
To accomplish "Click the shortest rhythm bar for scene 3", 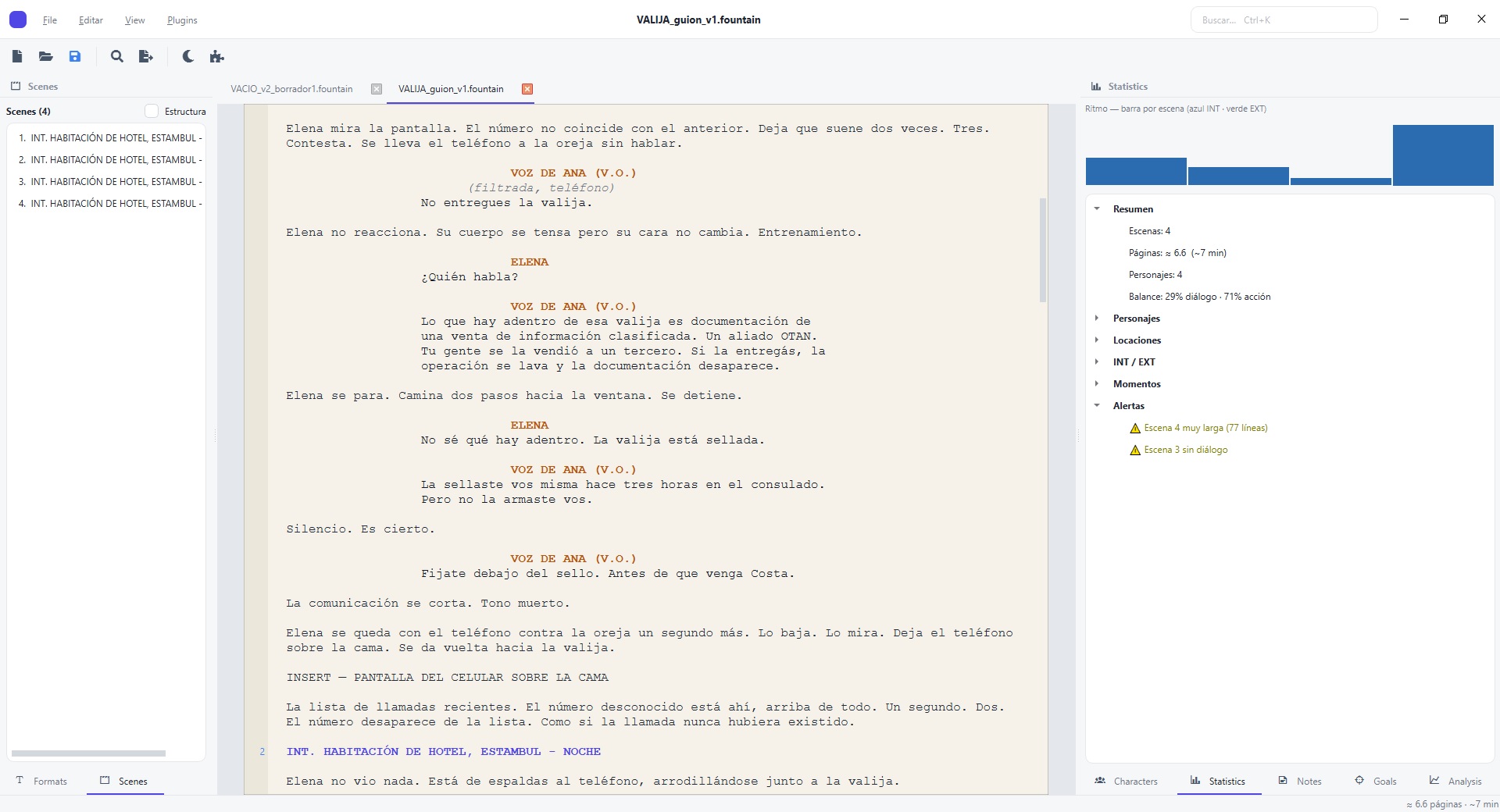I will tap(1341, 182).
